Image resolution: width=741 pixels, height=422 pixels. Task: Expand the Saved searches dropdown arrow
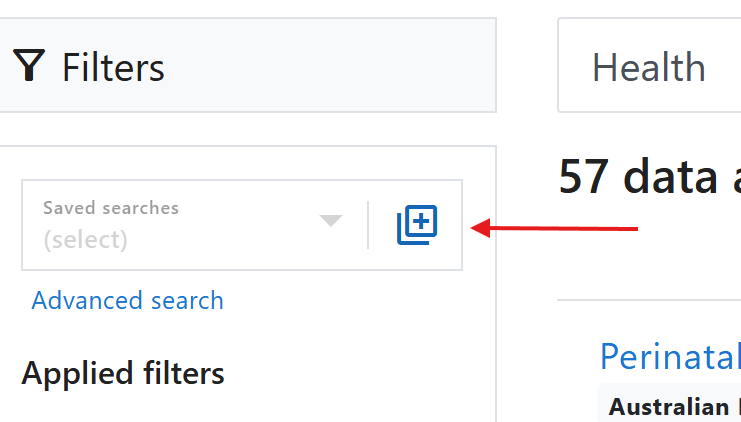(x=330, y=220)
